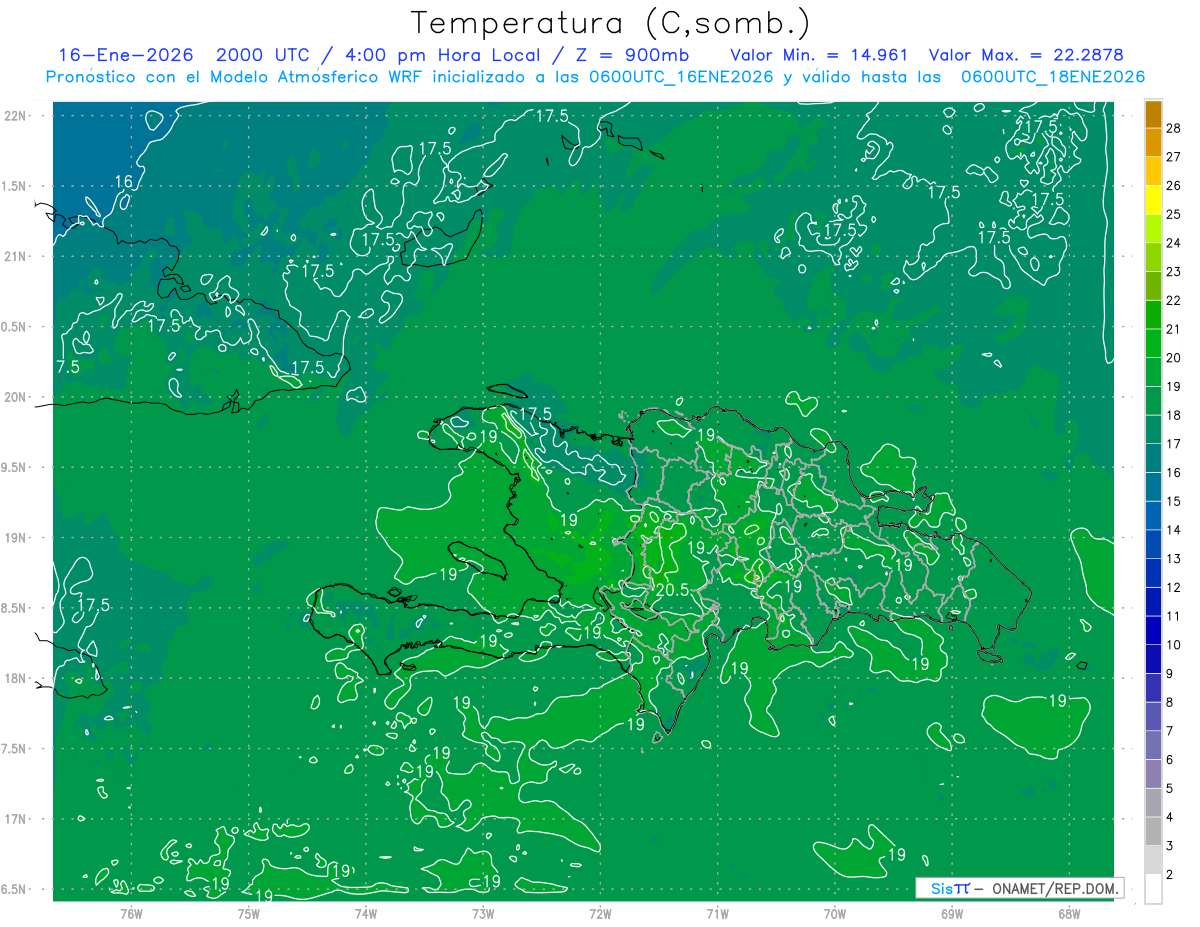Click the lime swatch between 24 and 25
This screenshot has height=927, width=1200.
pos(1153,229)
